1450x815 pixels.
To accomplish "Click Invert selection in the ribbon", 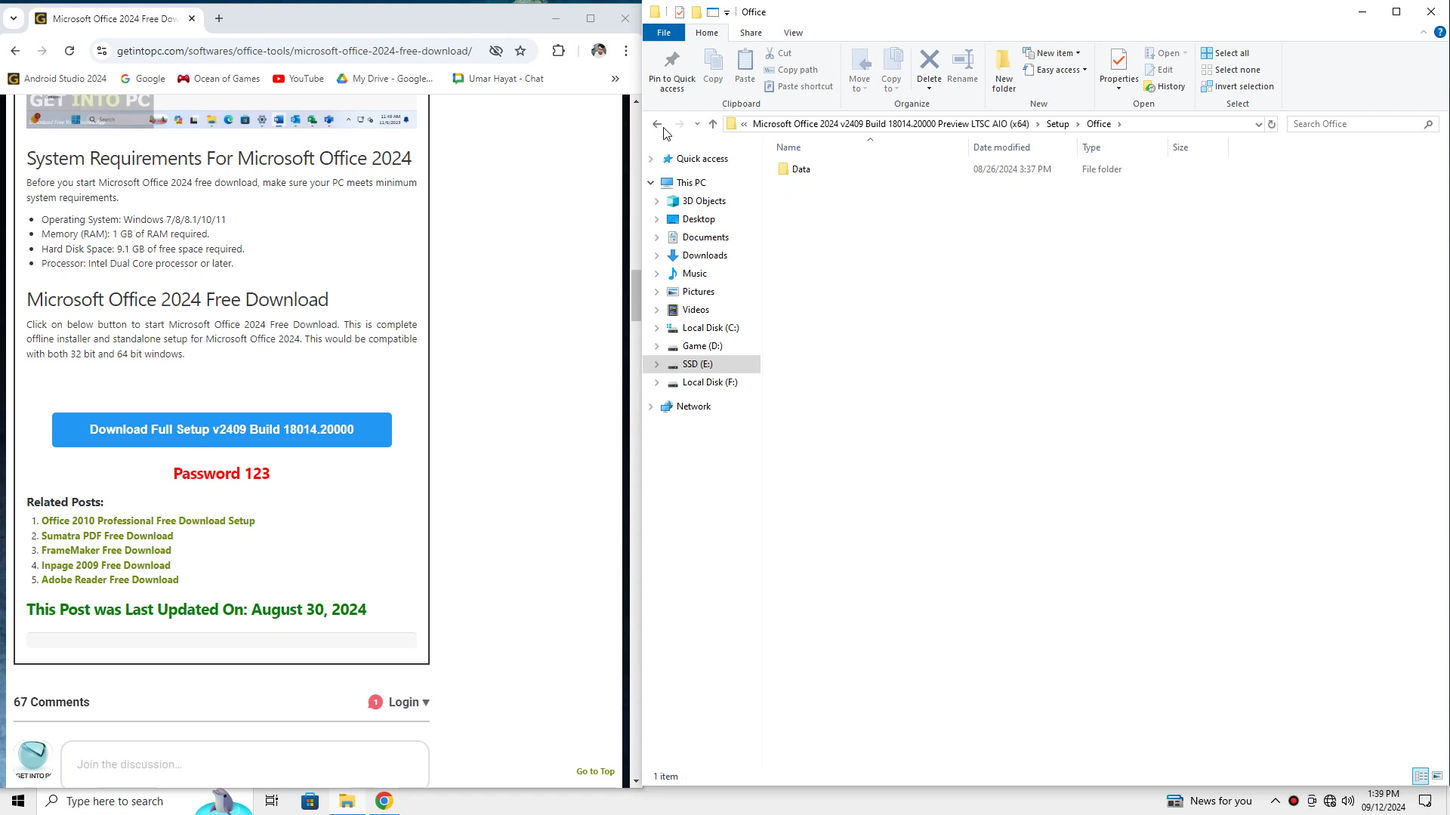I will [x=1237, y=87].
